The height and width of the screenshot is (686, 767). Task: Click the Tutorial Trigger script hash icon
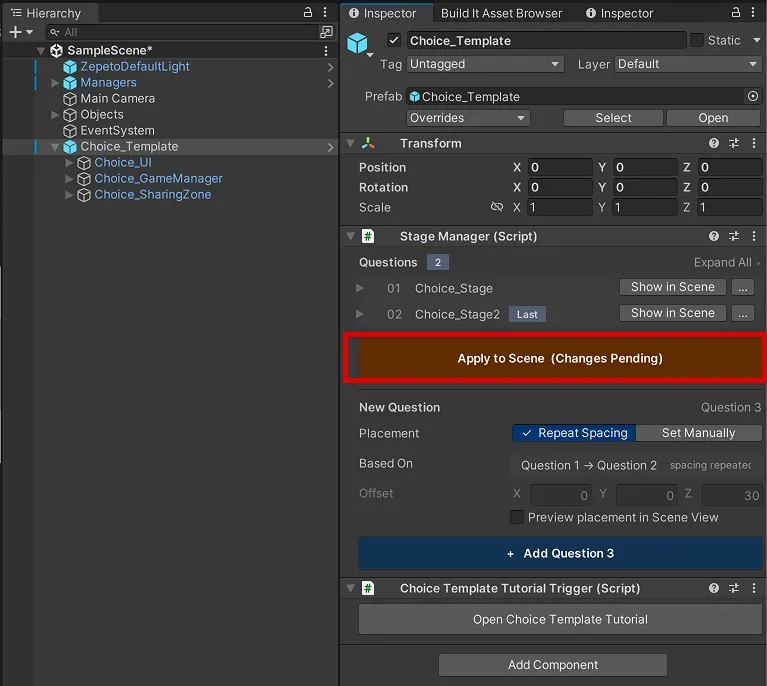pos(368,588)
